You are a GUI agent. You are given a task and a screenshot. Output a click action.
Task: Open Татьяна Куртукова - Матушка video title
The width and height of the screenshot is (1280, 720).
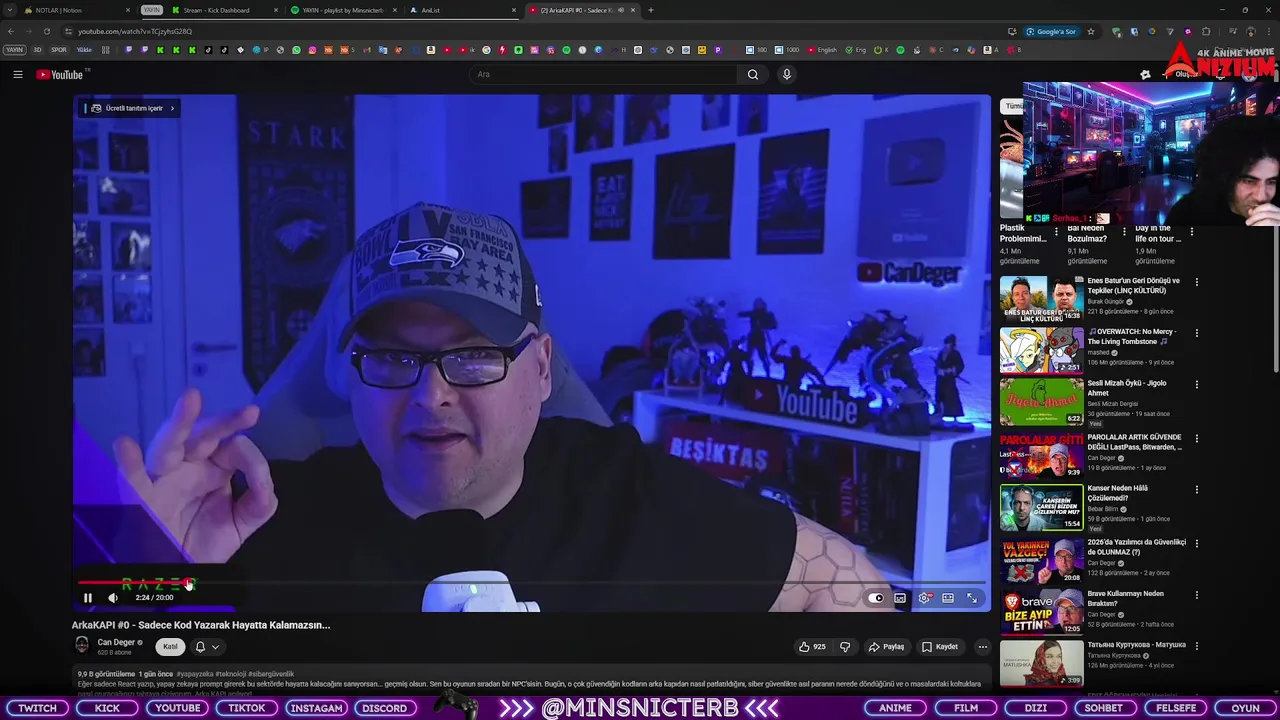click(x=1136, y=645)
